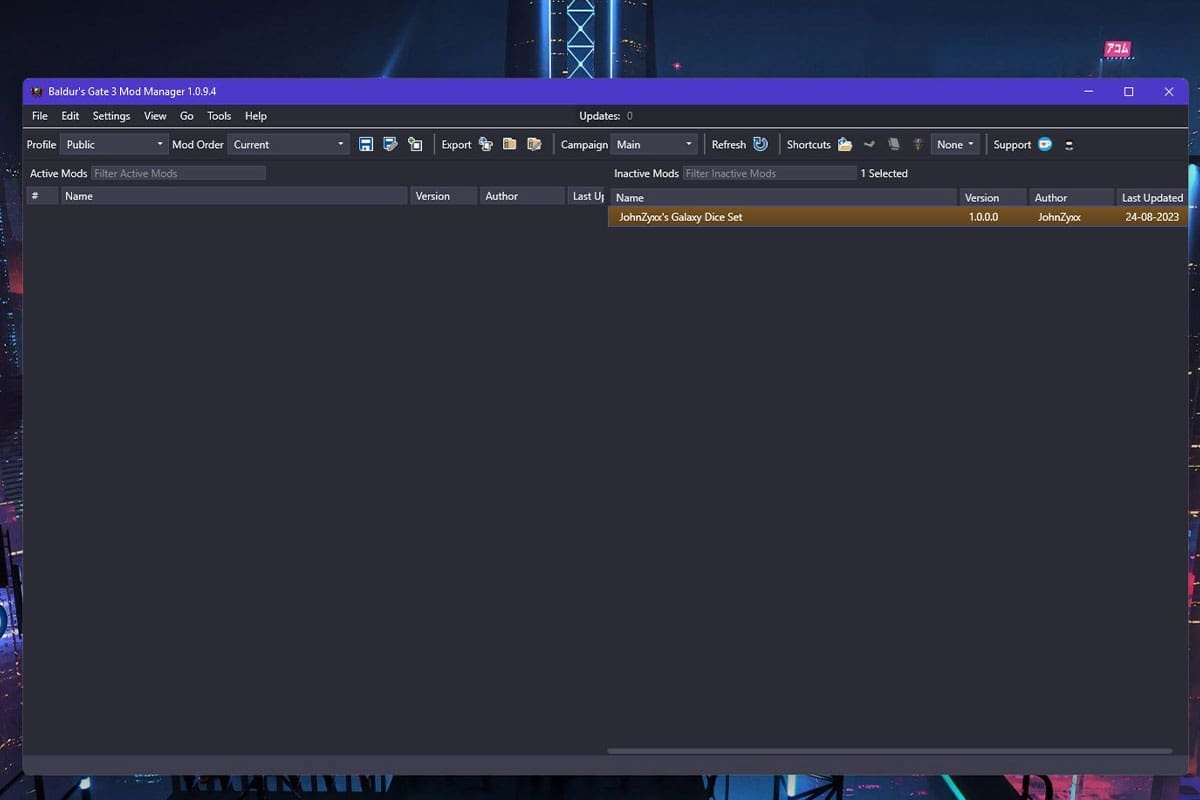Sort inactive mods by Author column
The height and width of the screenshot is (800, 1200).
(x=1071, y=198)
